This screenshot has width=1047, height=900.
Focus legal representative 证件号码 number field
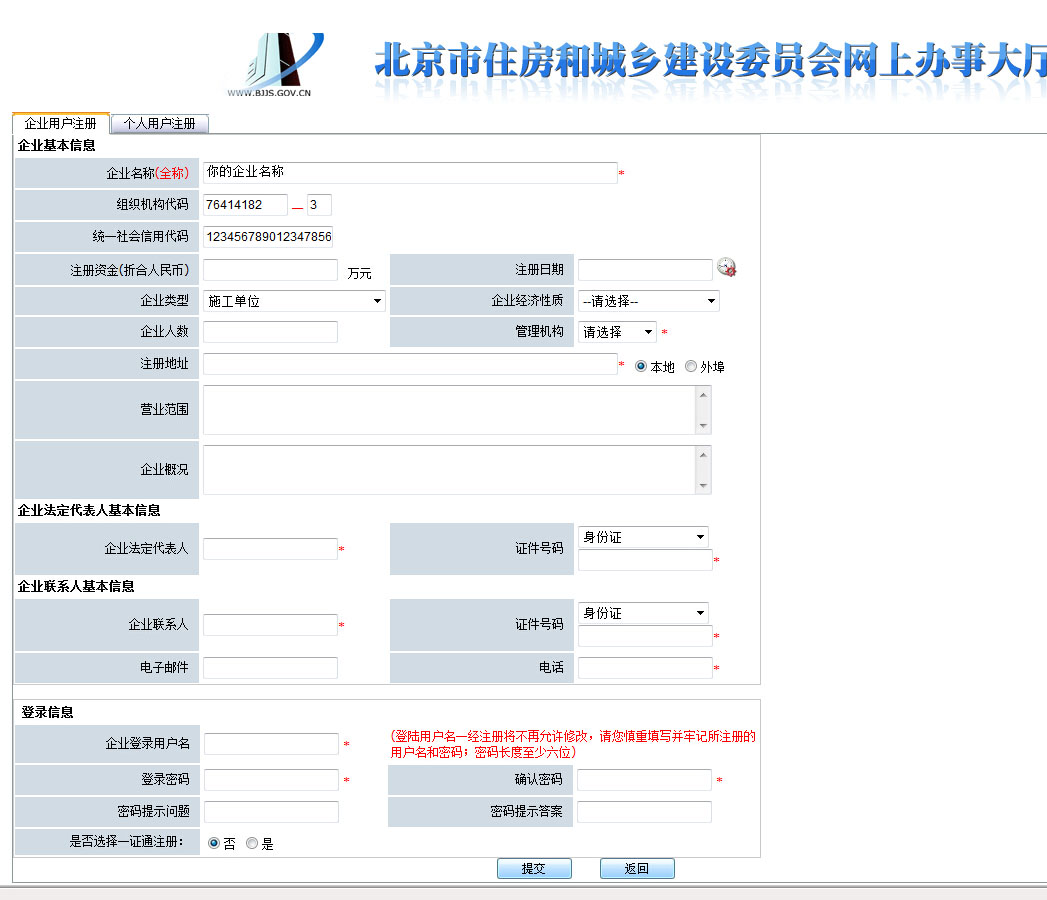(645, 560)
